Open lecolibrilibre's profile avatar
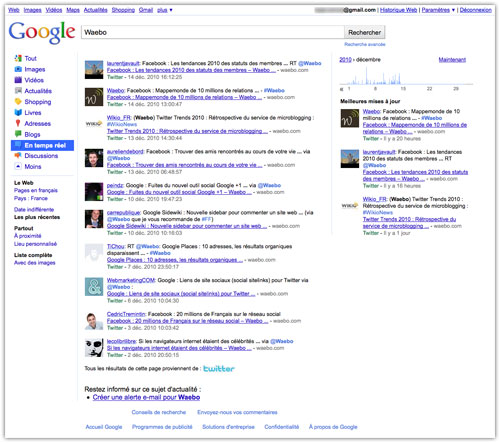This screenshot has height=443, width=500. pyautogui.click(x=94, y=348)
